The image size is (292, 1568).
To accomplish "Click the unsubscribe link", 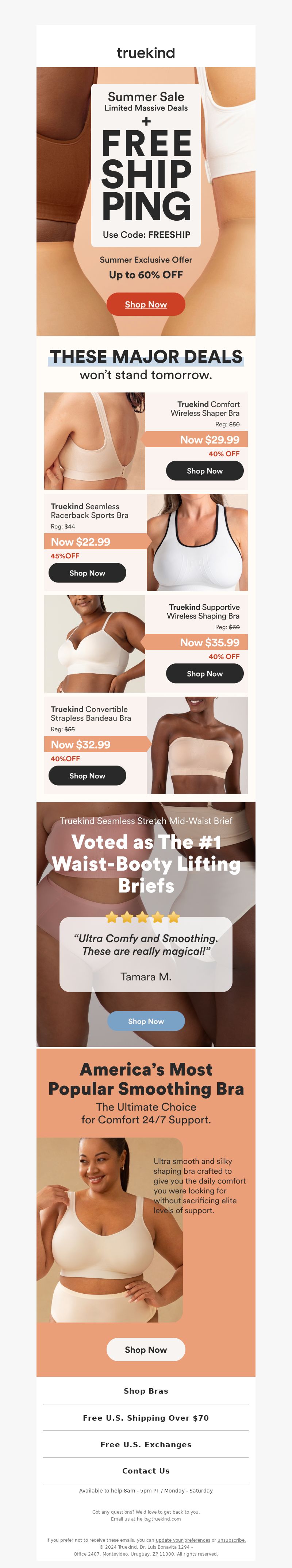I will pos(232,1540).
